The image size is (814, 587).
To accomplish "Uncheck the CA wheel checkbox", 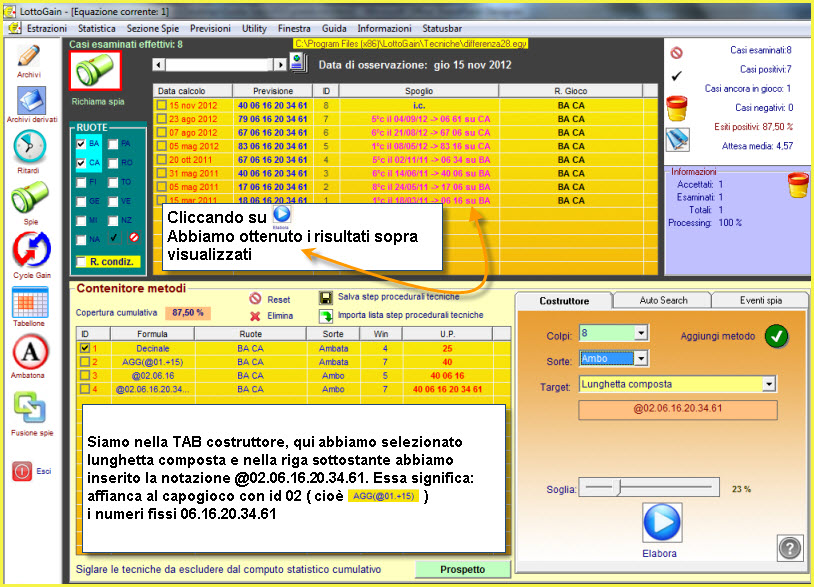I will 81,163.
